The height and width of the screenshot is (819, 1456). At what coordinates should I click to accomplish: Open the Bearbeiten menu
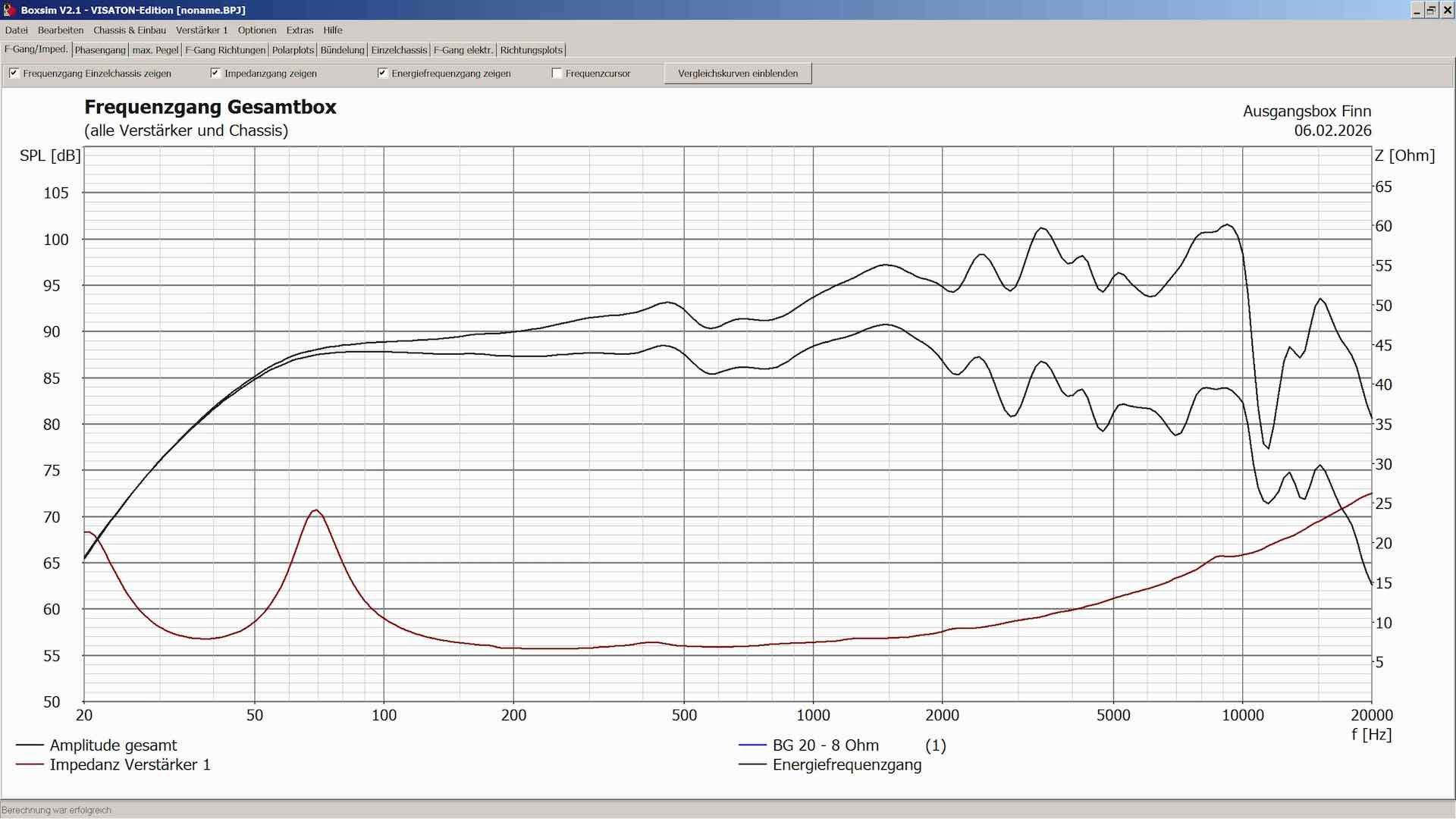[x=61, y=30]
